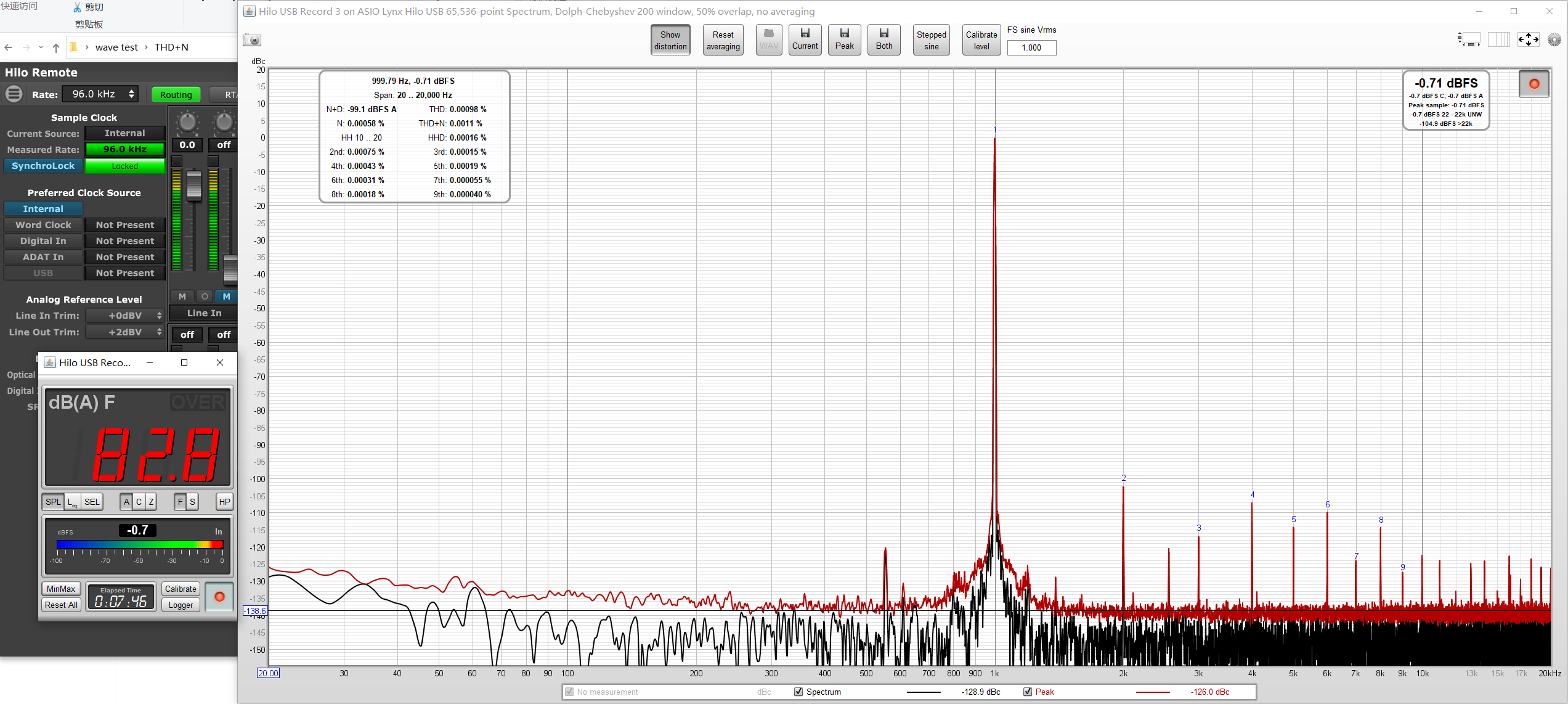This screenshot has height=704, width=1568.
Task: Move the second channel fader handle
Action: tap(230, 269)
